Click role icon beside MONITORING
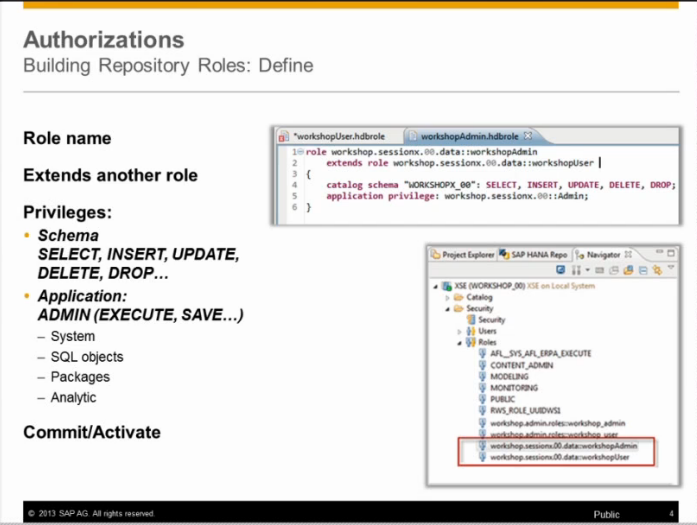This screenshot has height=525, width=697. [x=482, y=388]
